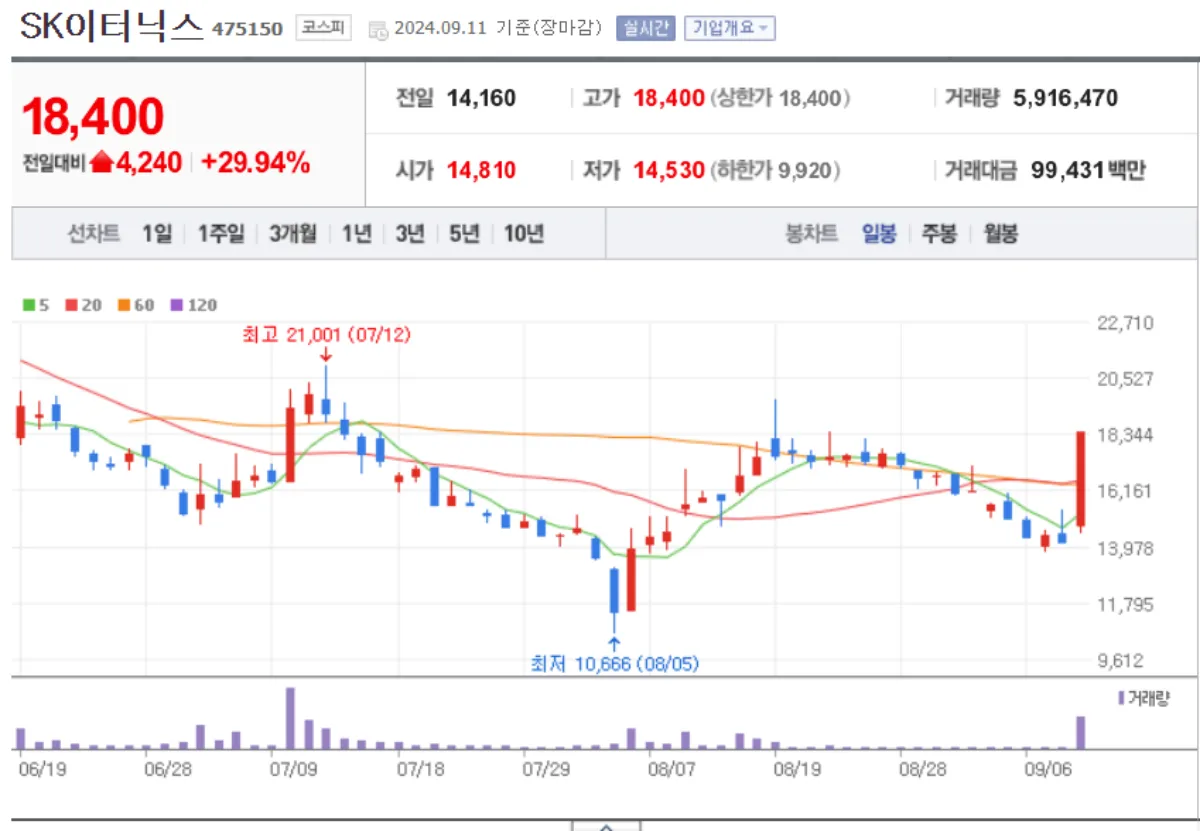Click the +29.94% change rate
This screenshot has height=831, width=1200.
tap(256, 163)
